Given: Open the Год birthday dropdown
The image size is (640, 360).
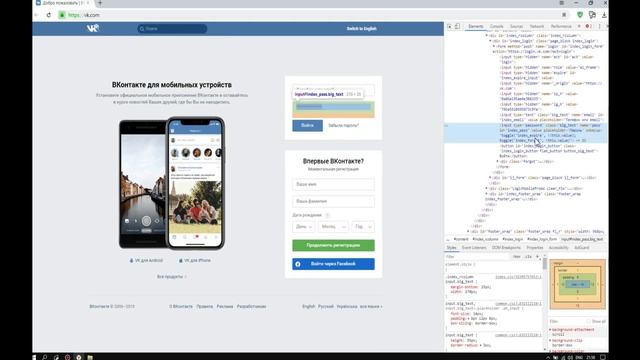Looking at the screenshot, I should click(x=363, y=227).
